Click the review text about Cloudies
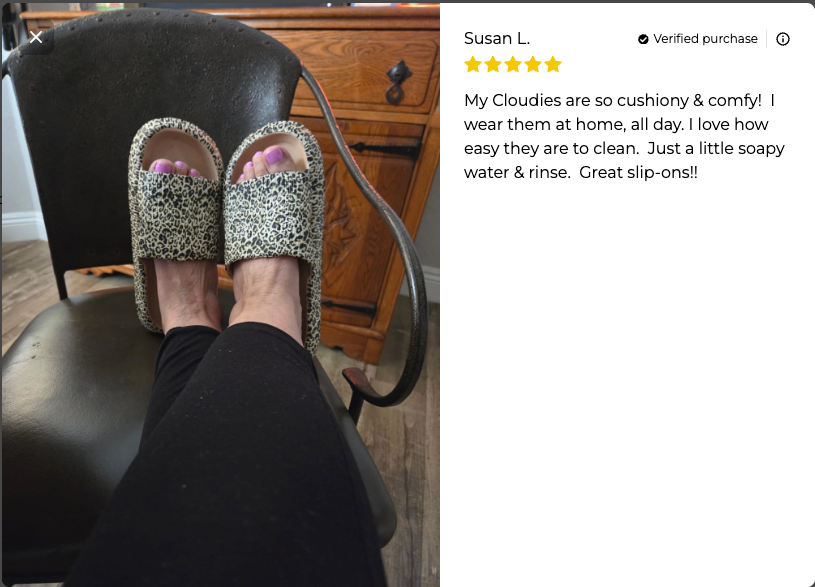 (x=624, y=136)
